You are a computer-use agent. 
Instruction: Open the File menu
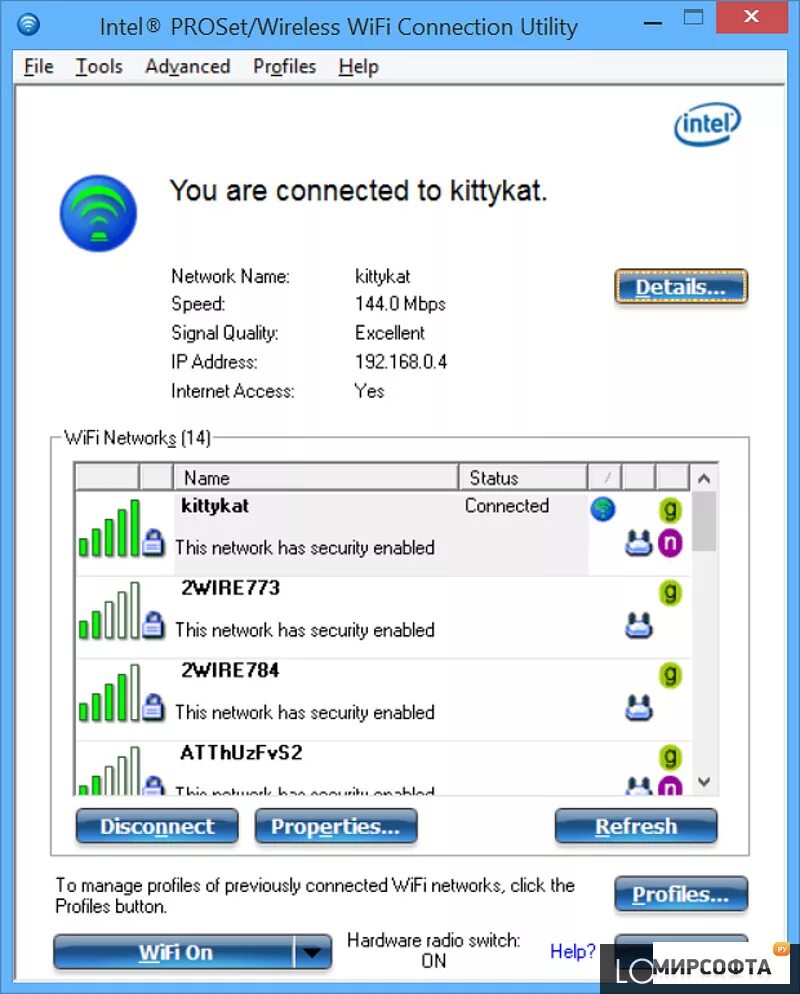pos(38,67)
